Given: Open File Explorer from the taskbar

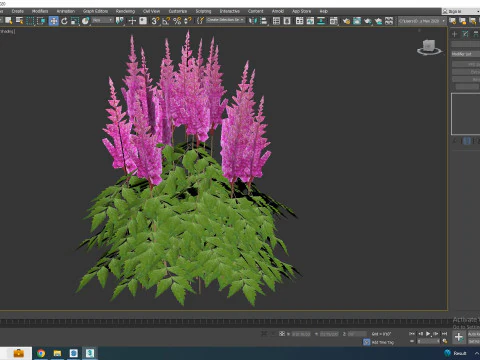Looking at the screenshot, I should pyautogui.click(x=57, y=353).
